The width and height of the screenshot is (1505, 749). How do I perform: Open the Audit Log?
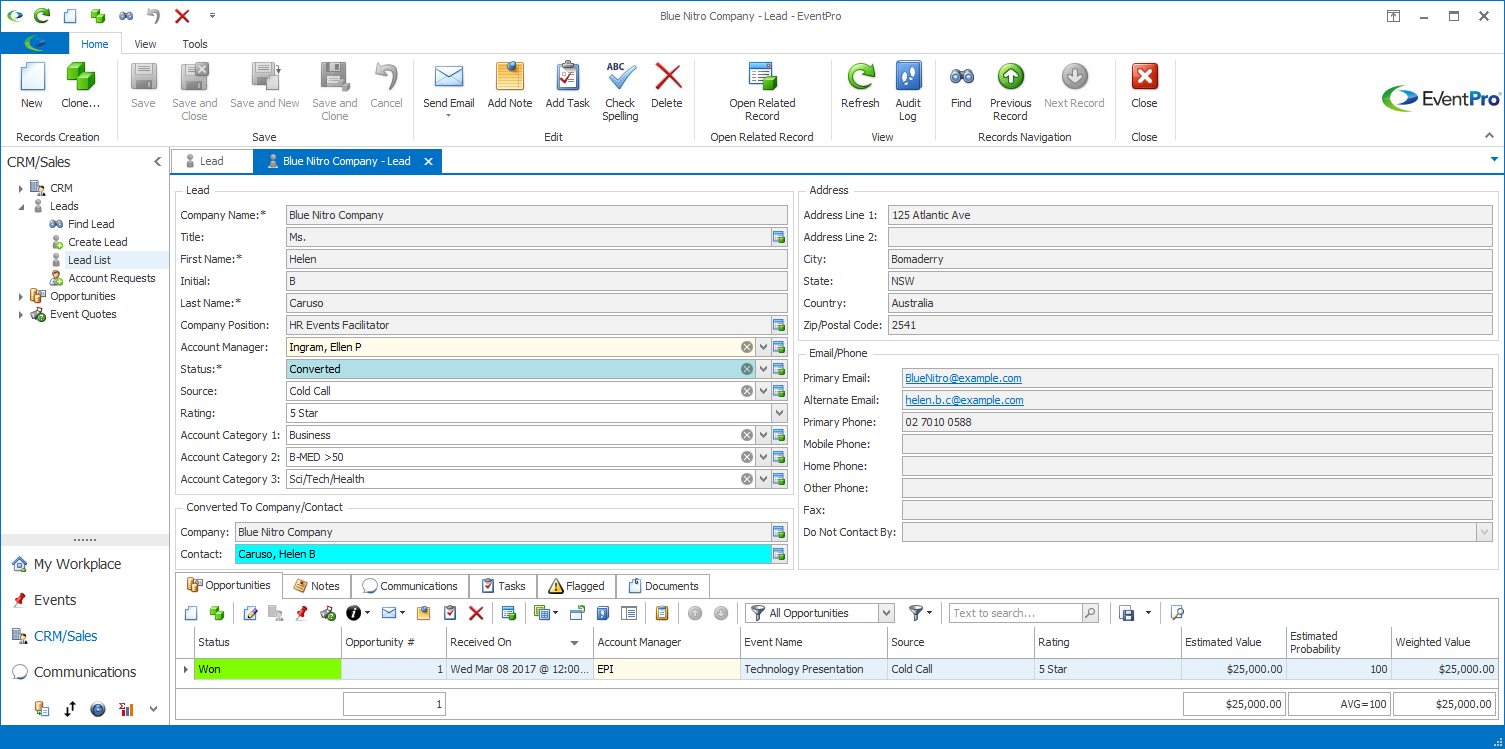coord(908,91)
